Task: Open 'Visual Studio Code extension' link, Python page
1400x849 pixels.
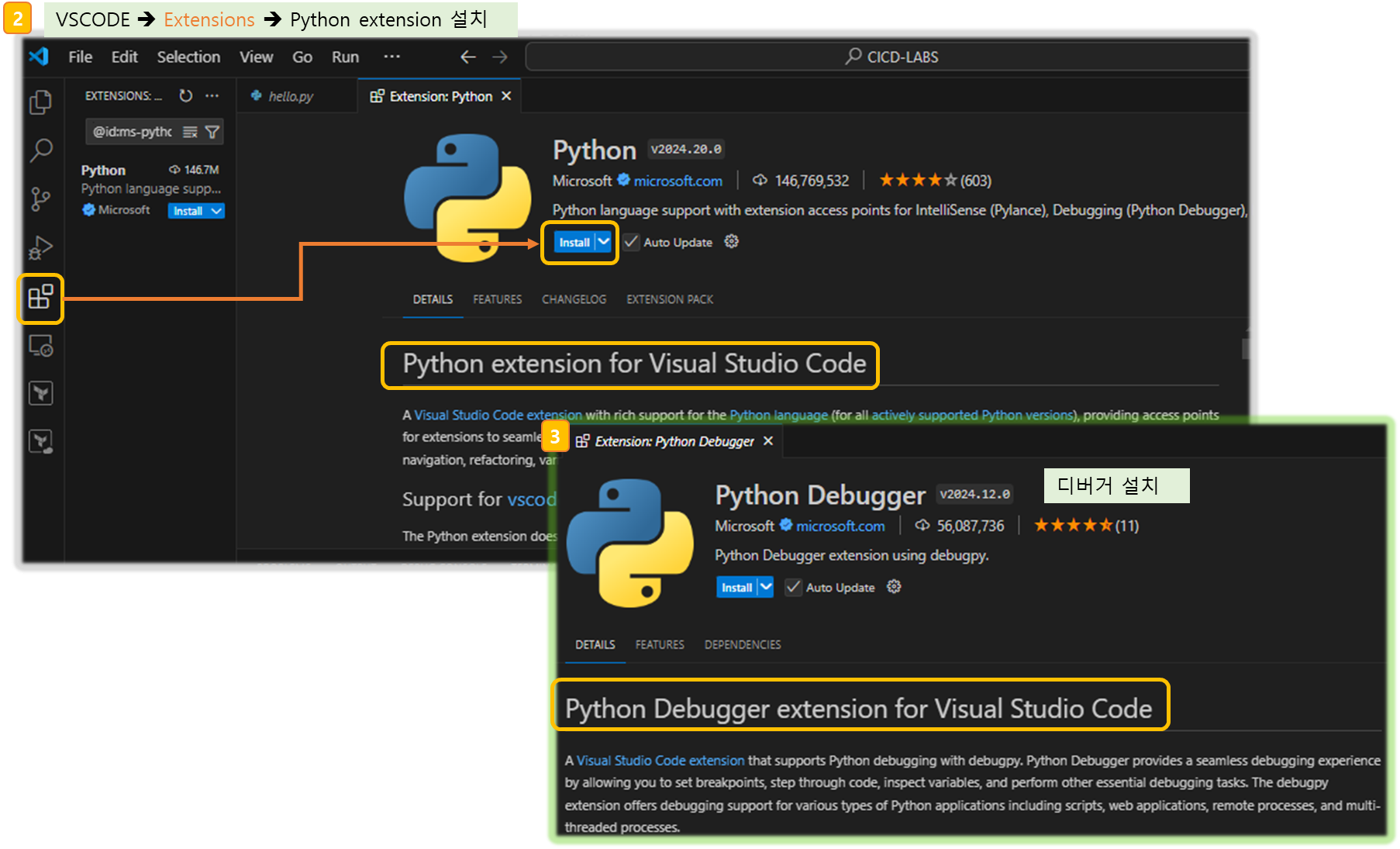Action: 498,415
